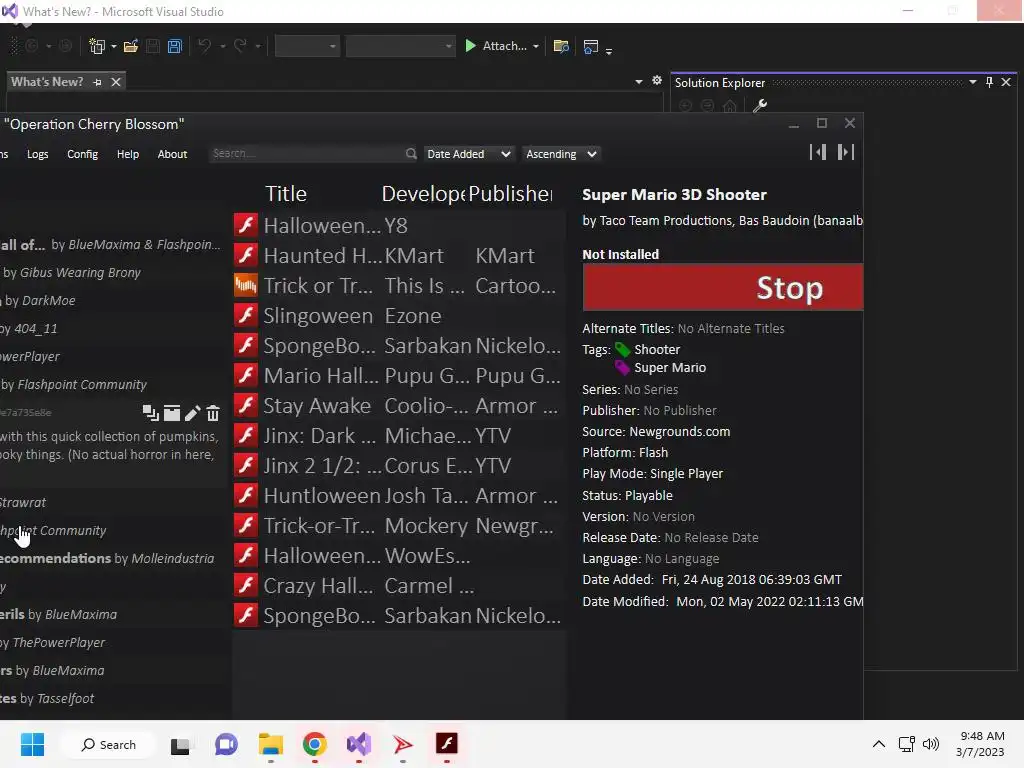The width and height of the screenshot is (1024, 768).
Task: Open toolbar overflow options arrow
Action: pyautogui.click(x=609, y=51)
